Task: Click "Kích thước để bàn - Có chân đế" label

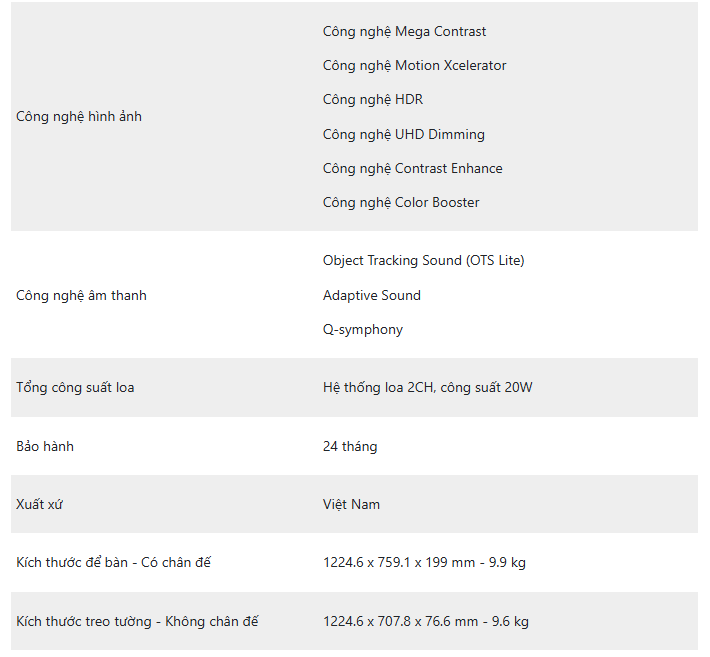Action: click(x=114, y=563)
